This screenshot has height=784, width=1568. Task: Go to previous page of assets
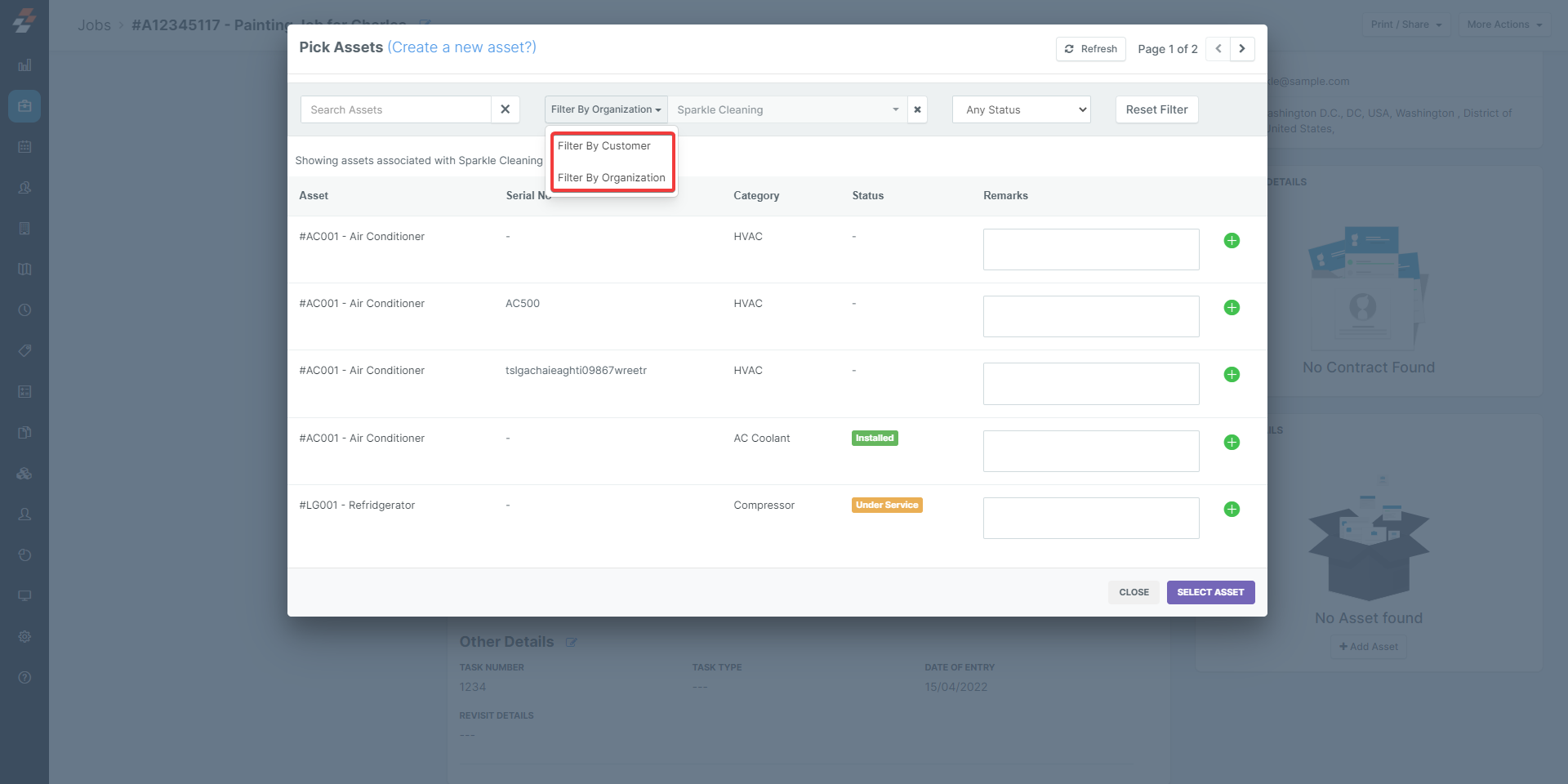(1218, 49)
